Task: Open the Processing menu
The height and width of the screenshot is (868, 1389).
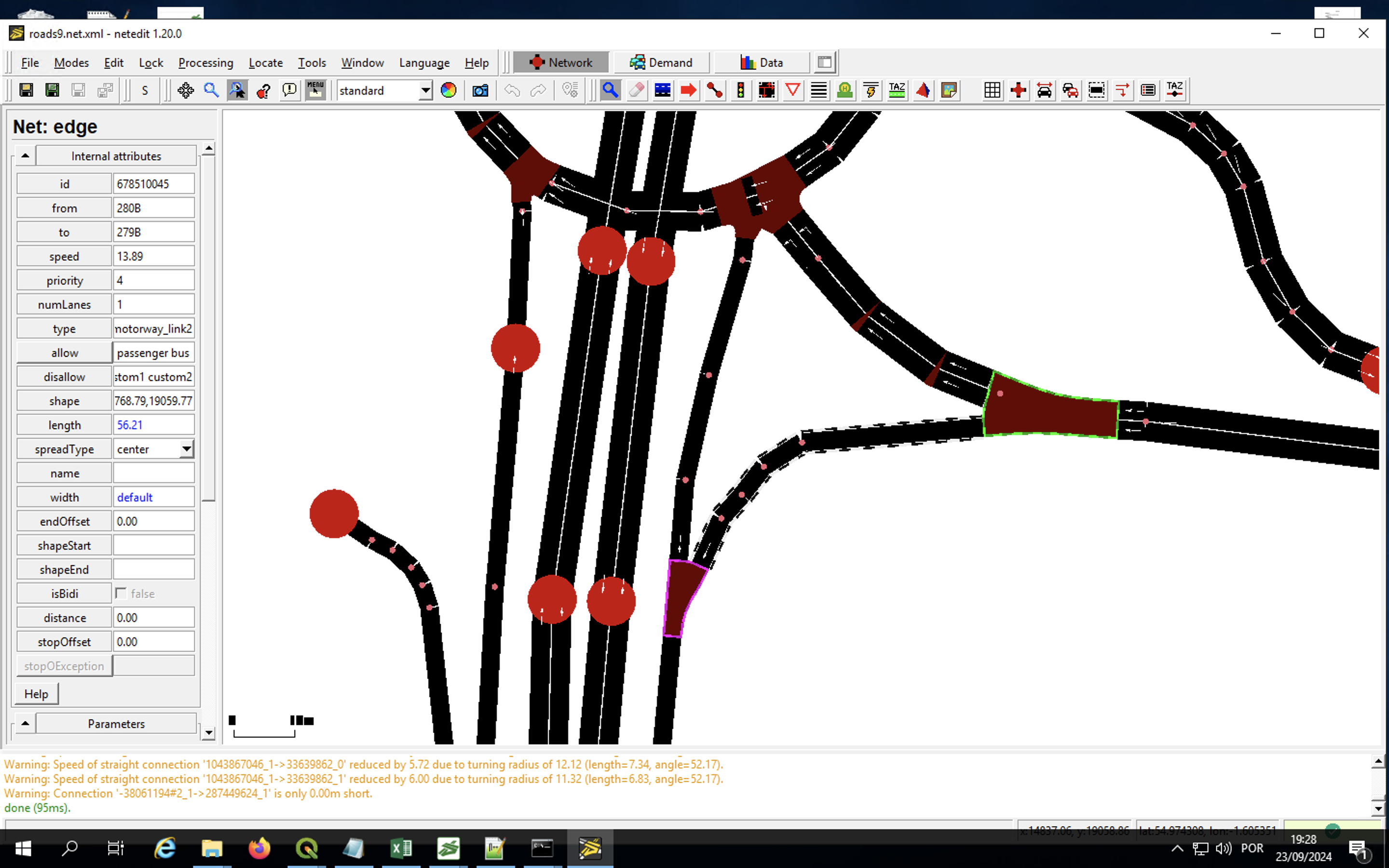Action: tap(206, 63)
